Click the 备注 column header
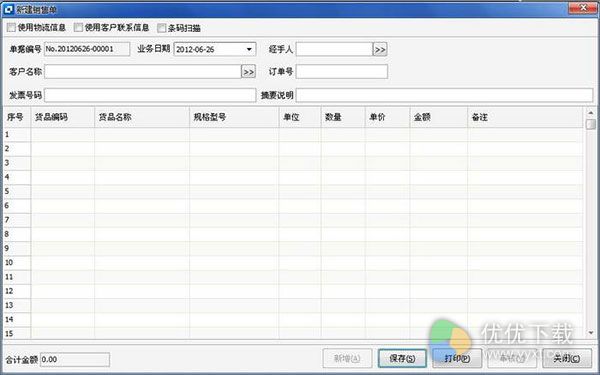Screen dimensions: 600x375 [x=525, y=117]
